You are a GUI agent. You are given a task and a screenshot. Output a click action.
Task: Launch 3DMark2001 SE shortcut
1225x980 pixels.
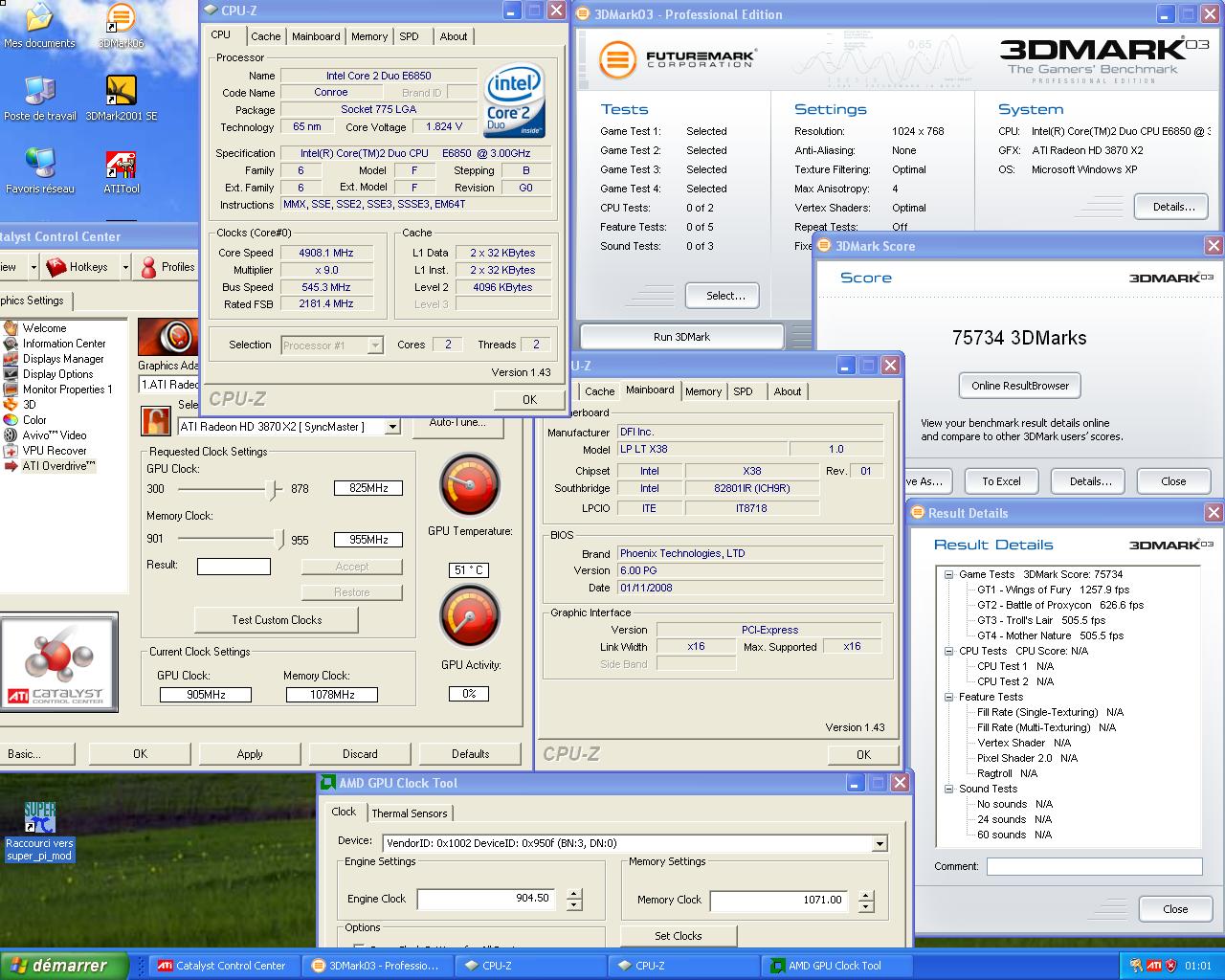[x=121, y=98]
